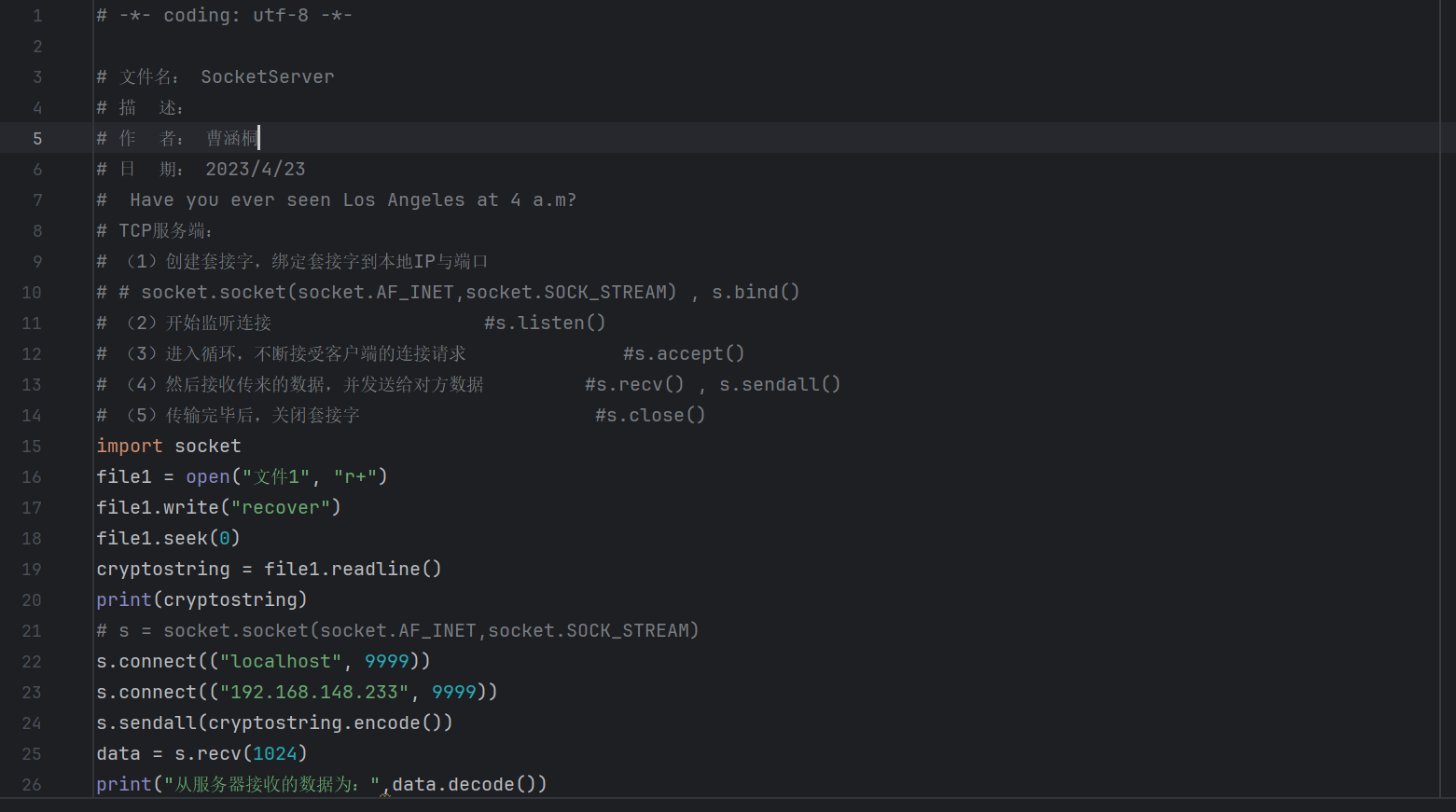
Task: Select the string "recover" on line 17
Action: coord(282,507)
